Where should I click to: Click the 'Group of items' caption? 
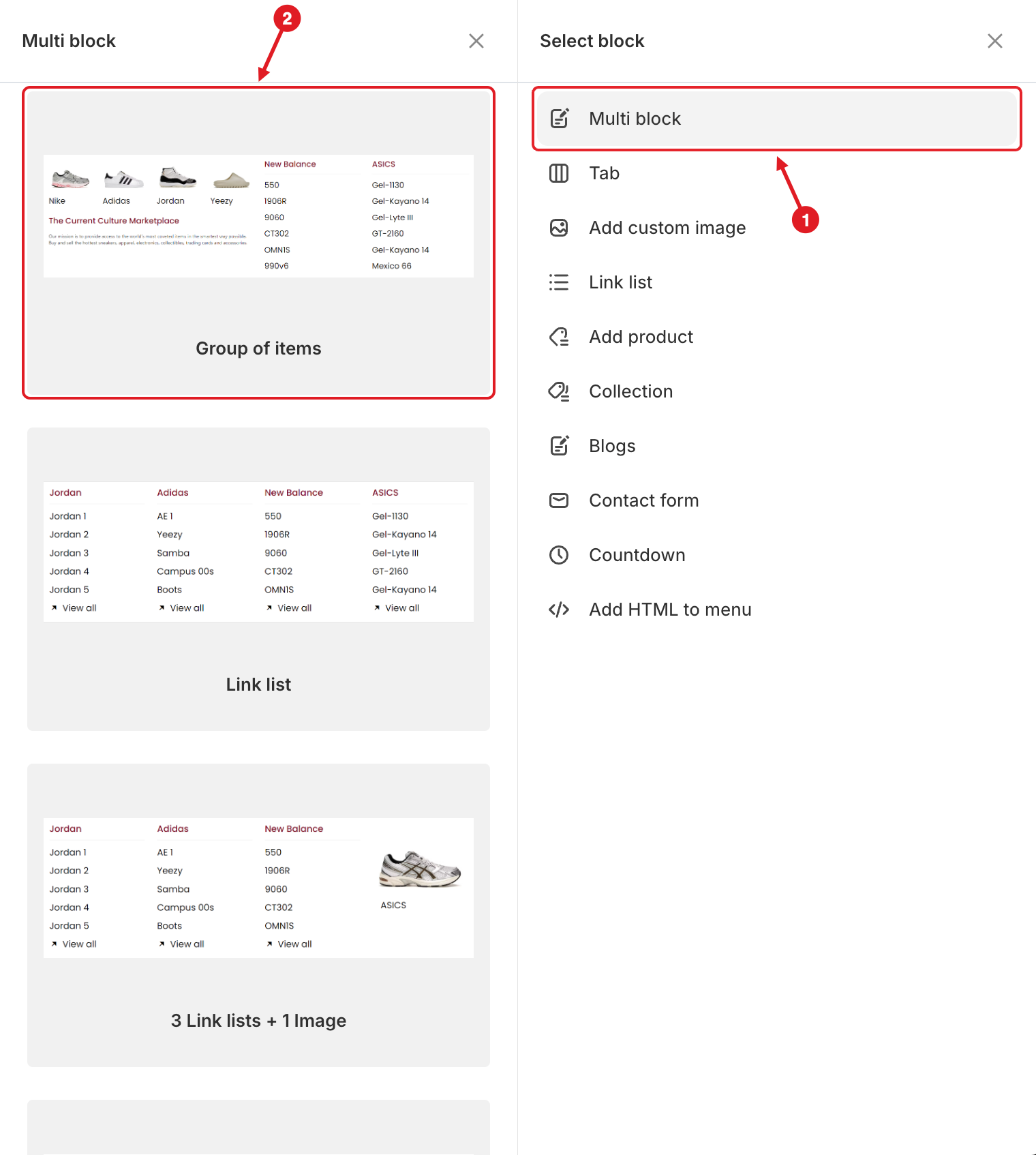pyautogui.click(x=258, y=348)
